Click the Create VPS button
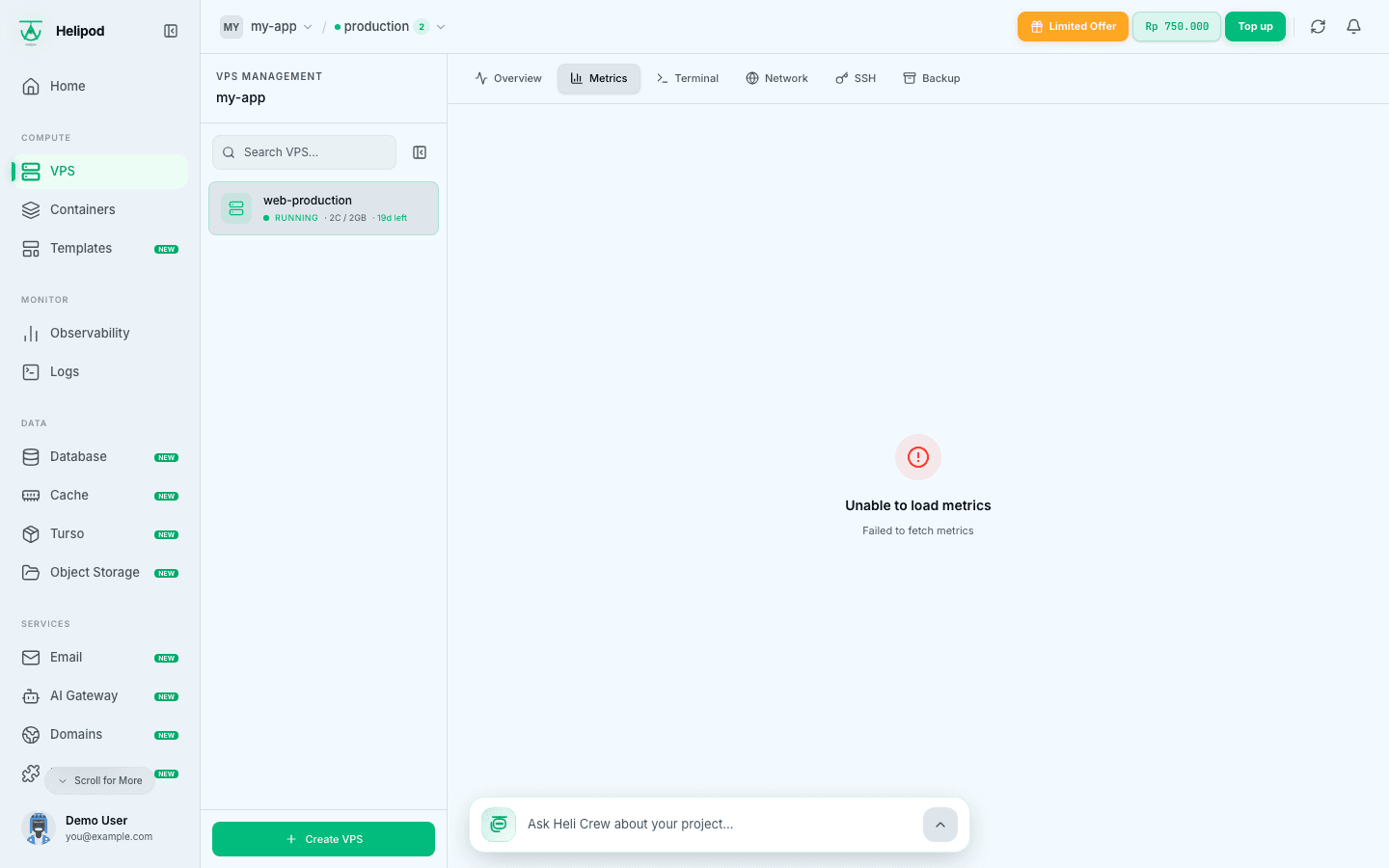 click(x=323, y=839)
